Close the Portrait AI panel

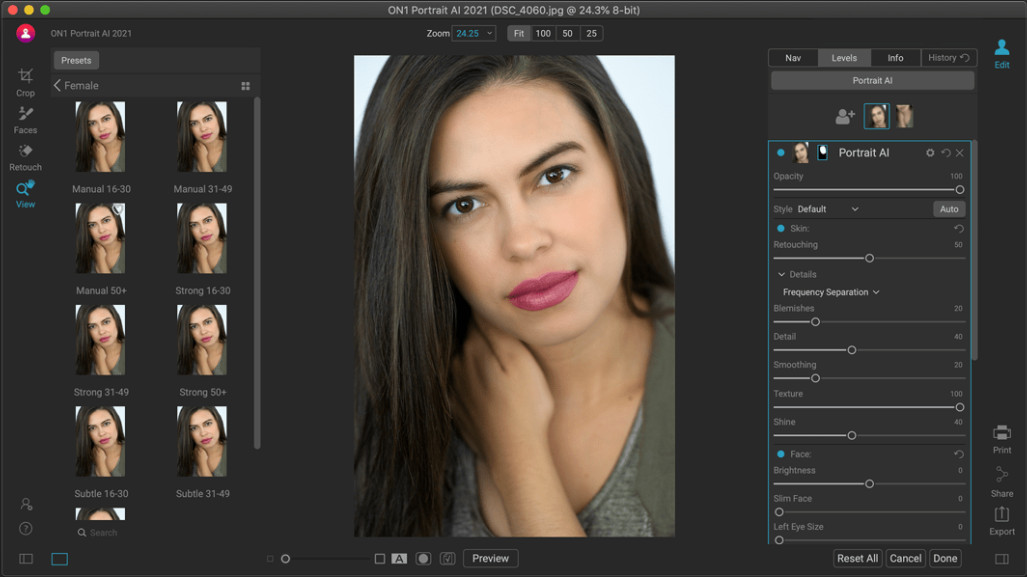tap(960, 153)
